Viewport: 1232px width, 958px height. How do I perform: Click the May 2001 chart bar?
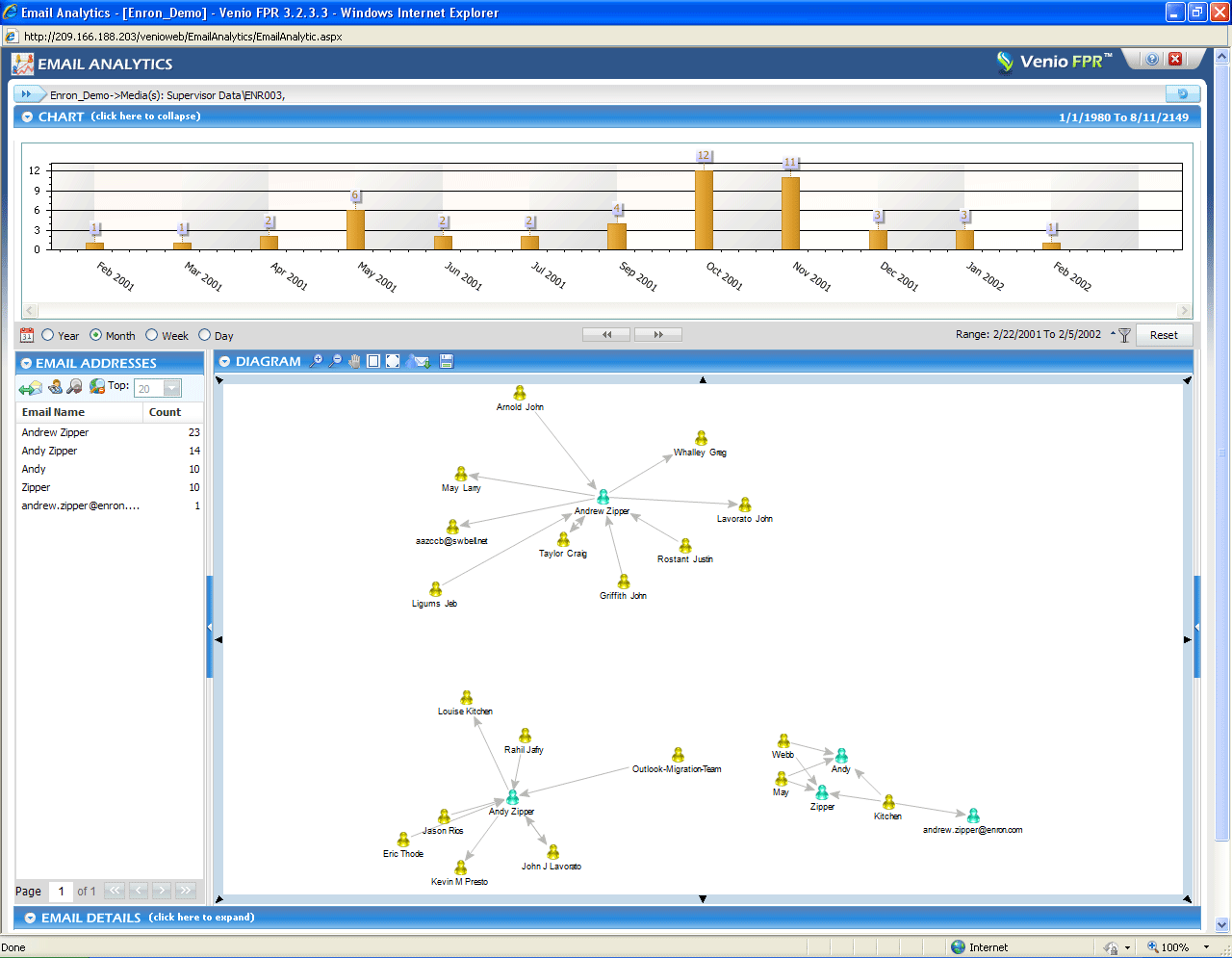point(355,230)
